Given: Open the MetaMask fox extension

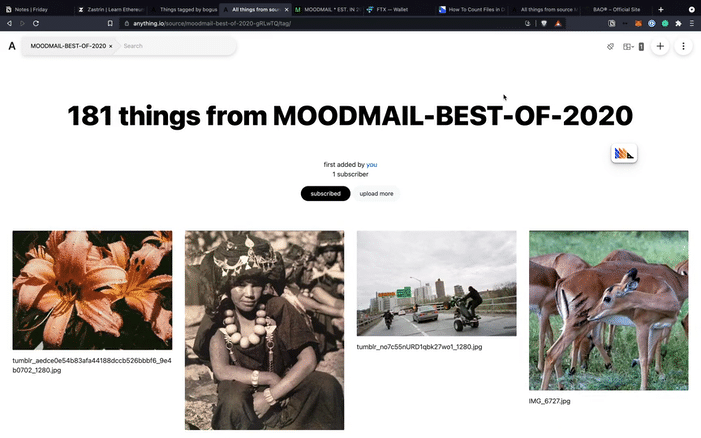Looking at the screenshot, I should [x=638, y=23].
